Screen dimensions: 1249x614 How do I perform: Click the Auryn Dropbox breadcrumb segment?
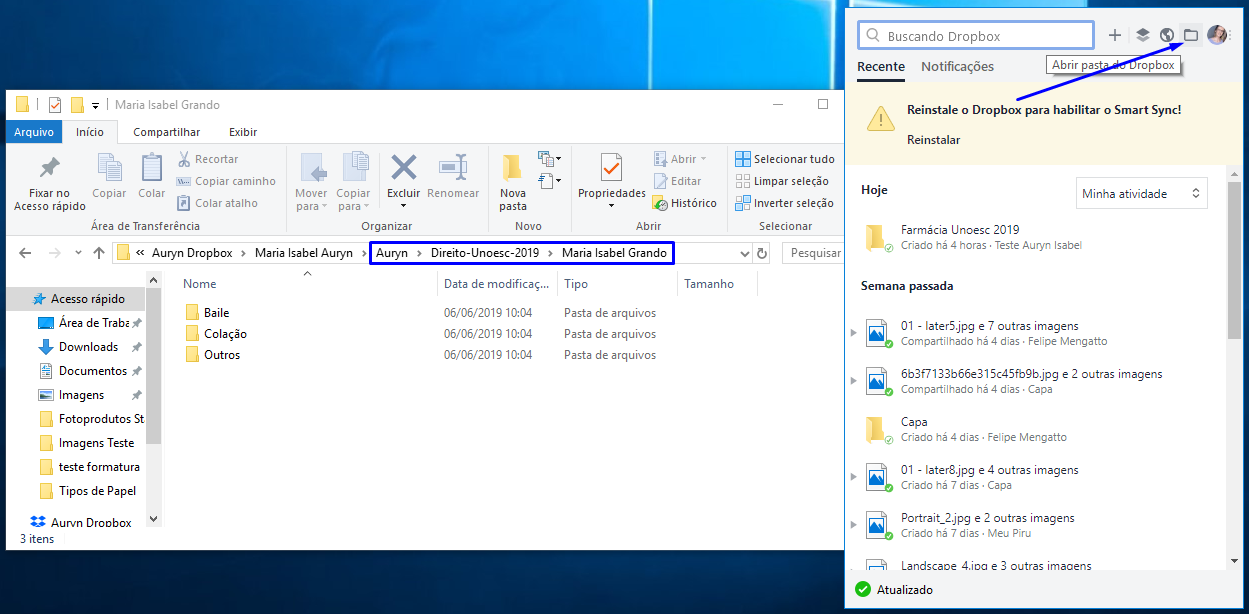(191, 253)
